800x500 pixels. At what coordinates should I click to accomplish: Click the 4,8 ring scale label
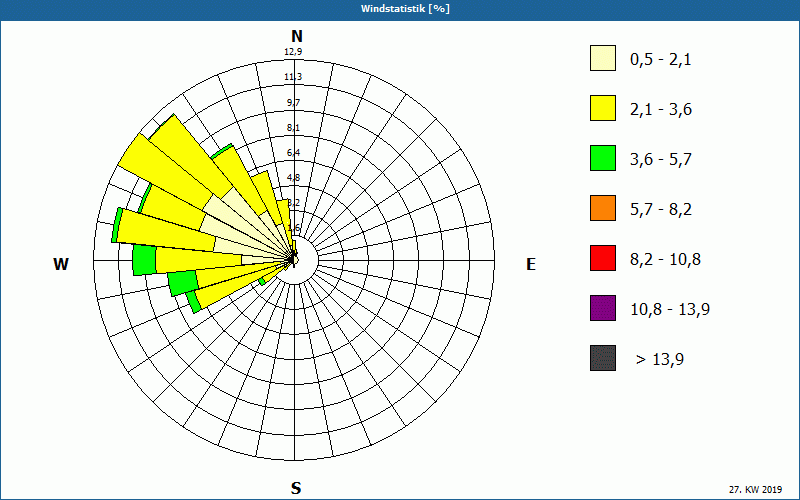(293, 178)
